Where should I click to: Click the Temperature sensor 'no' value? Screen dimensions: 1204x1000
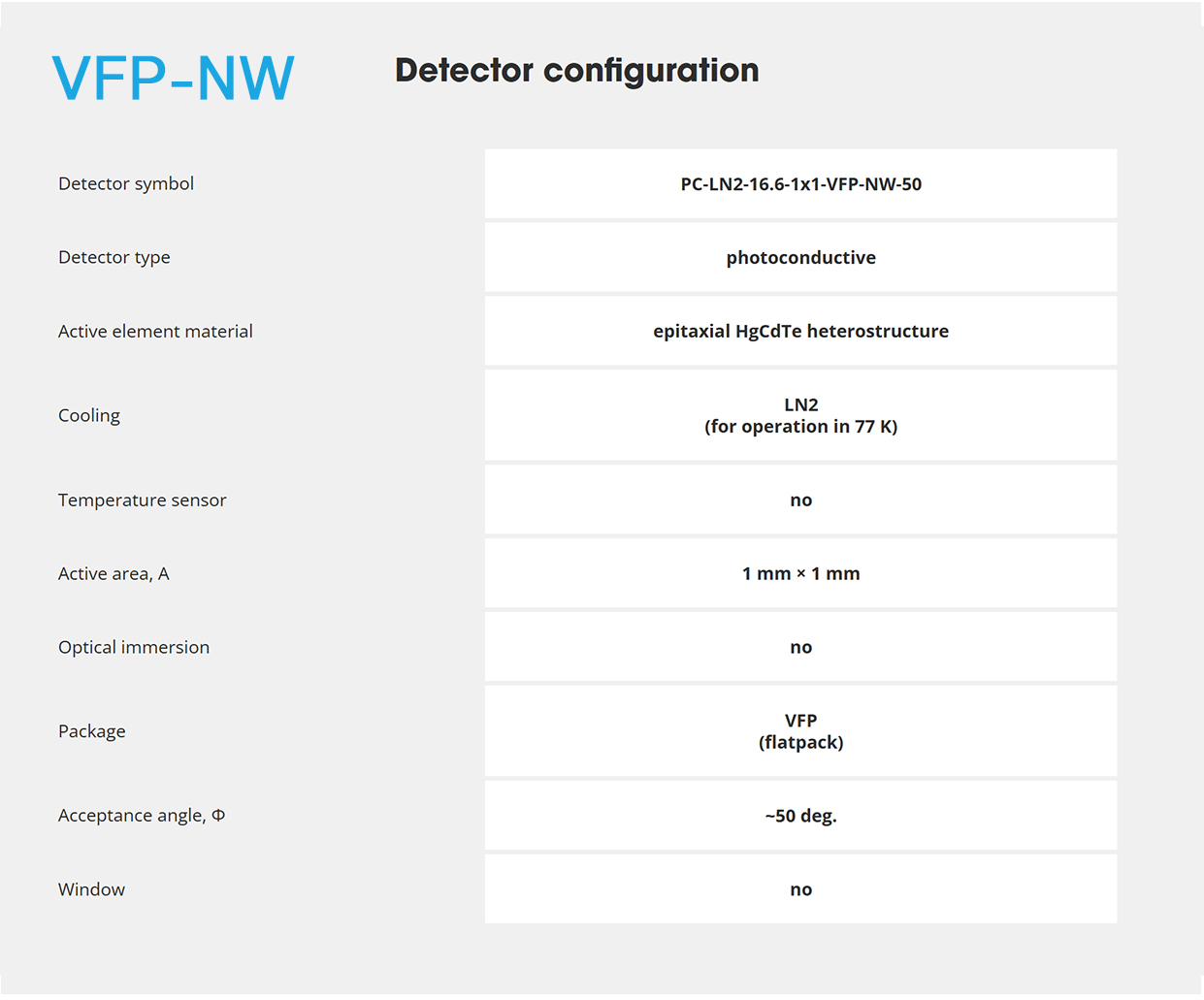[x=801, y=500]
